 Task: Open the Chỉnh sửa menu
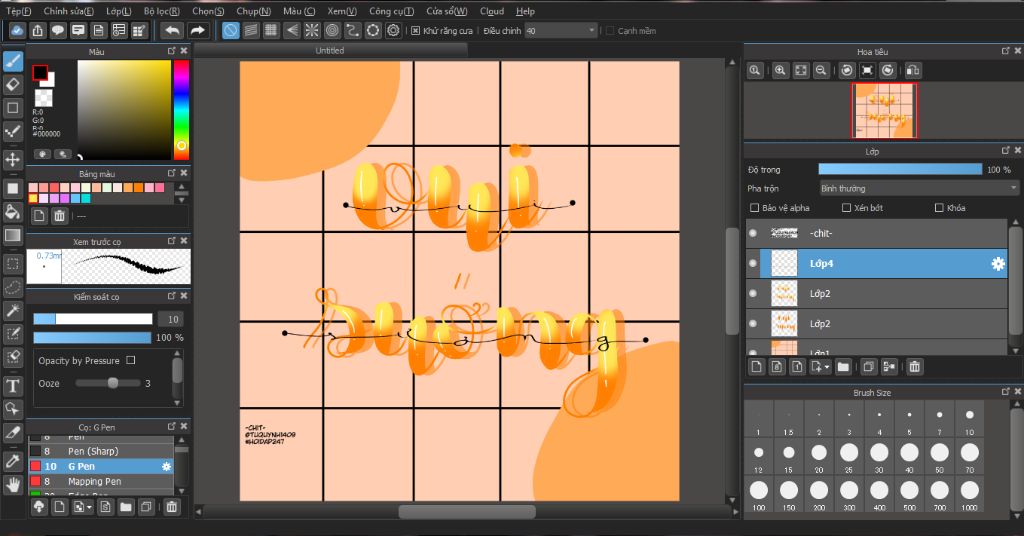click(x=68, y=11)
